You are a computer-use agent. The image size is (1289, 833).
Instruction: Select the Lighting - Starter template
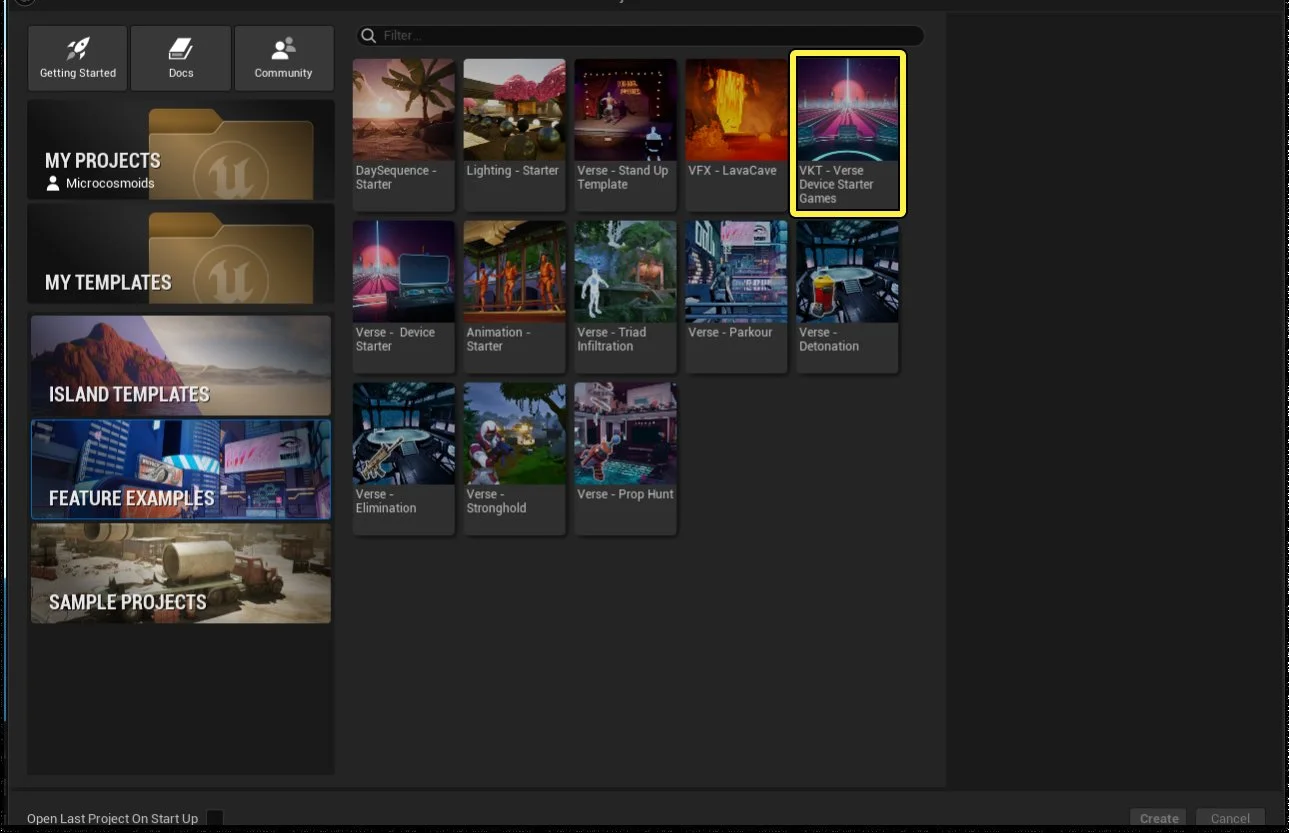pos(515,134)
